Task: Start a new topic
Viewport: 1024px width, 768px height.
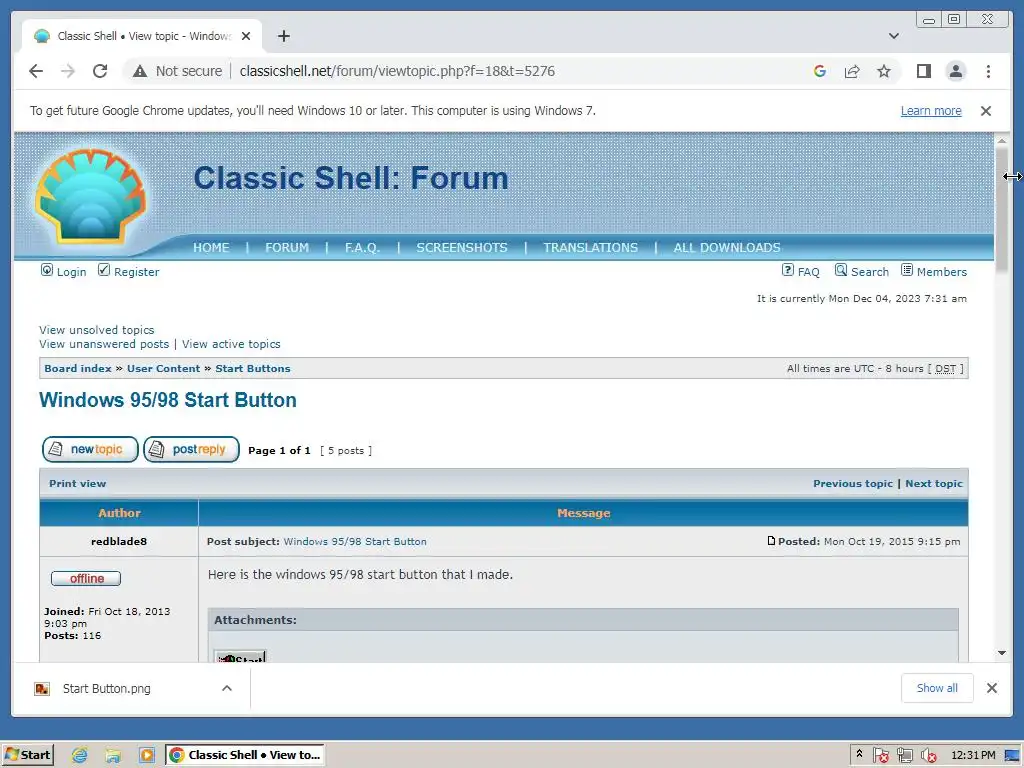Action: pos(90,449)
